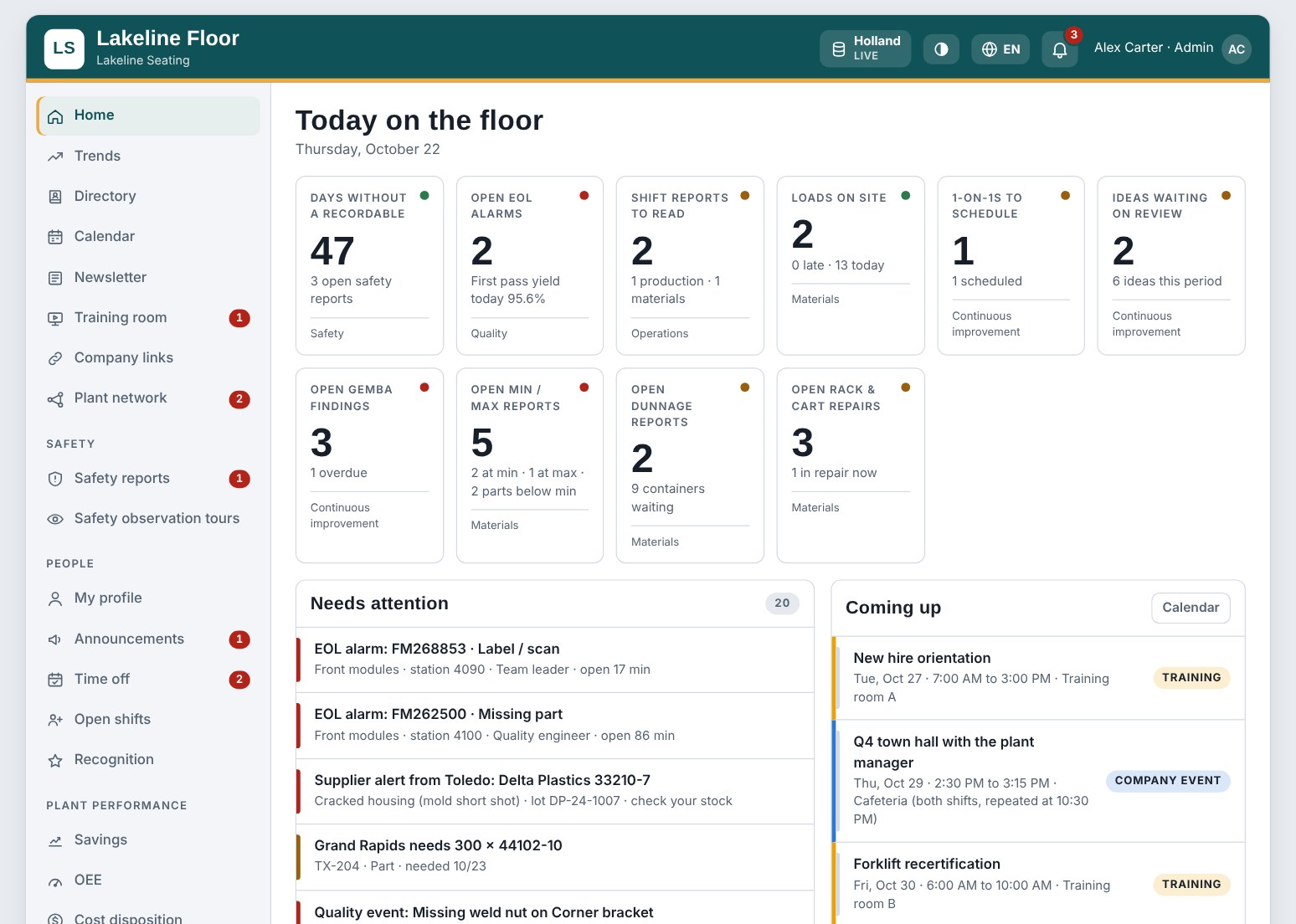This screenshot has height=924, width=1296.
Task: Click the LS logo in the header
Action: [x=64, y=49]
